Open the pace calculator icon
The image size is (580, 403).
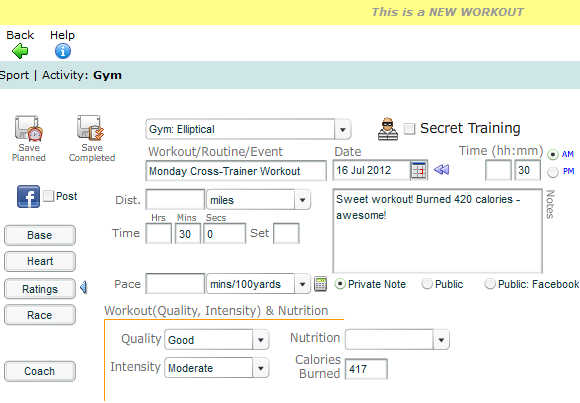(320, 284)
